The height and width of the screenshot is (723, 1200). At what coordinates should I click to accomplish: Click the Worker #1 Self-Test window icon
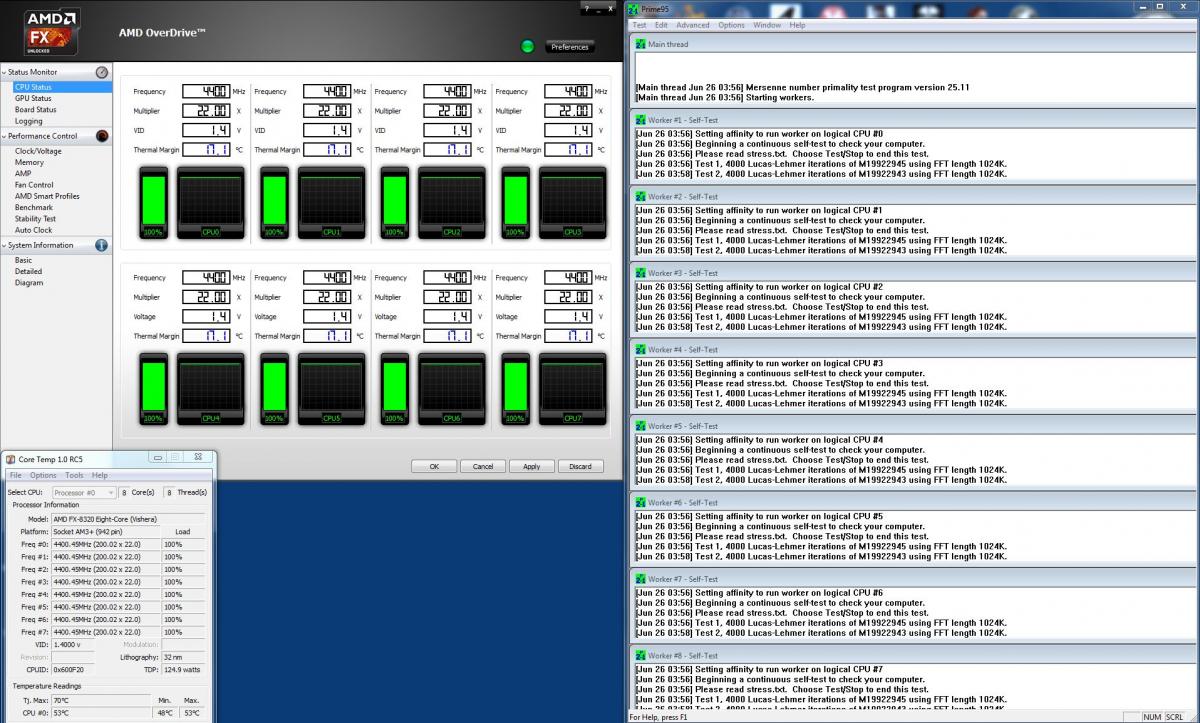coord(641,120)
